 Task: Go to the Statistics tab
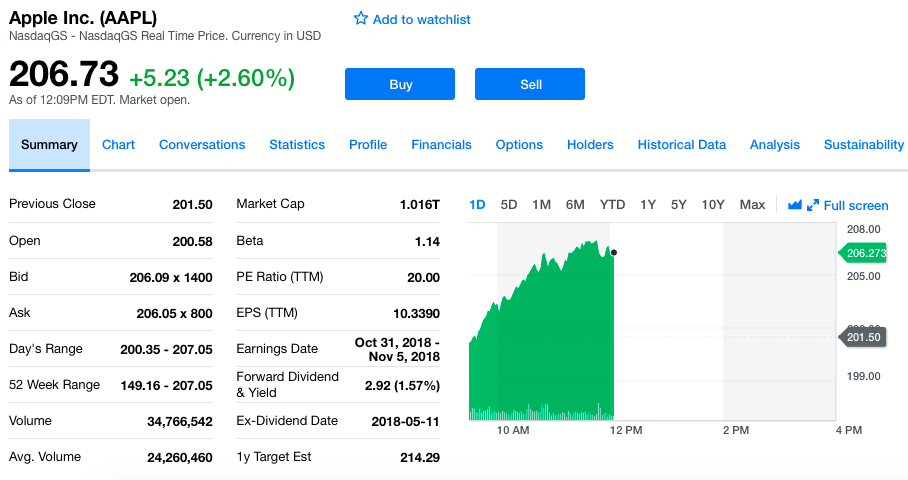297,145
